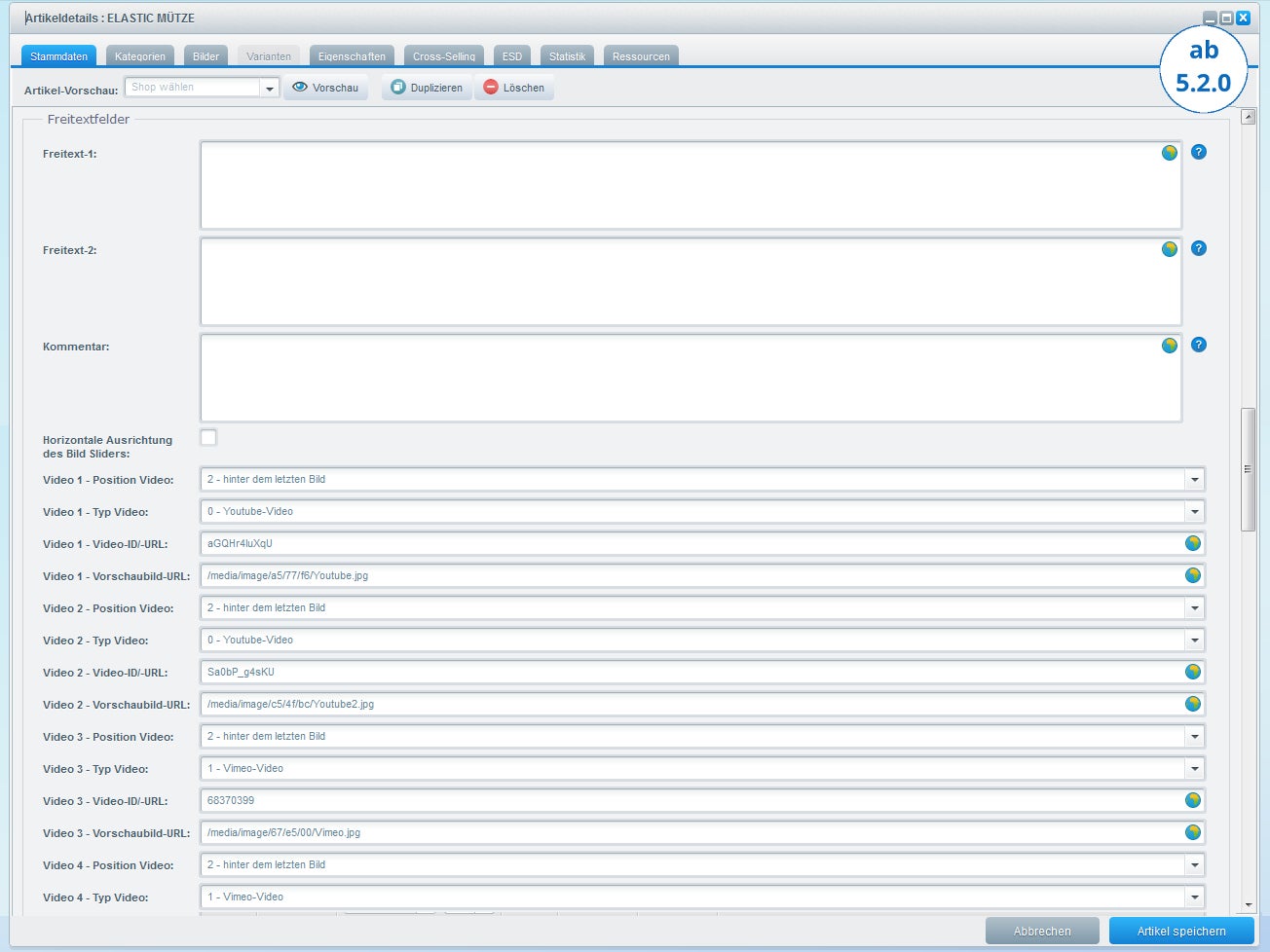
Task: Open the help icon next to Freitext-1
Action: coord(1199,152)
